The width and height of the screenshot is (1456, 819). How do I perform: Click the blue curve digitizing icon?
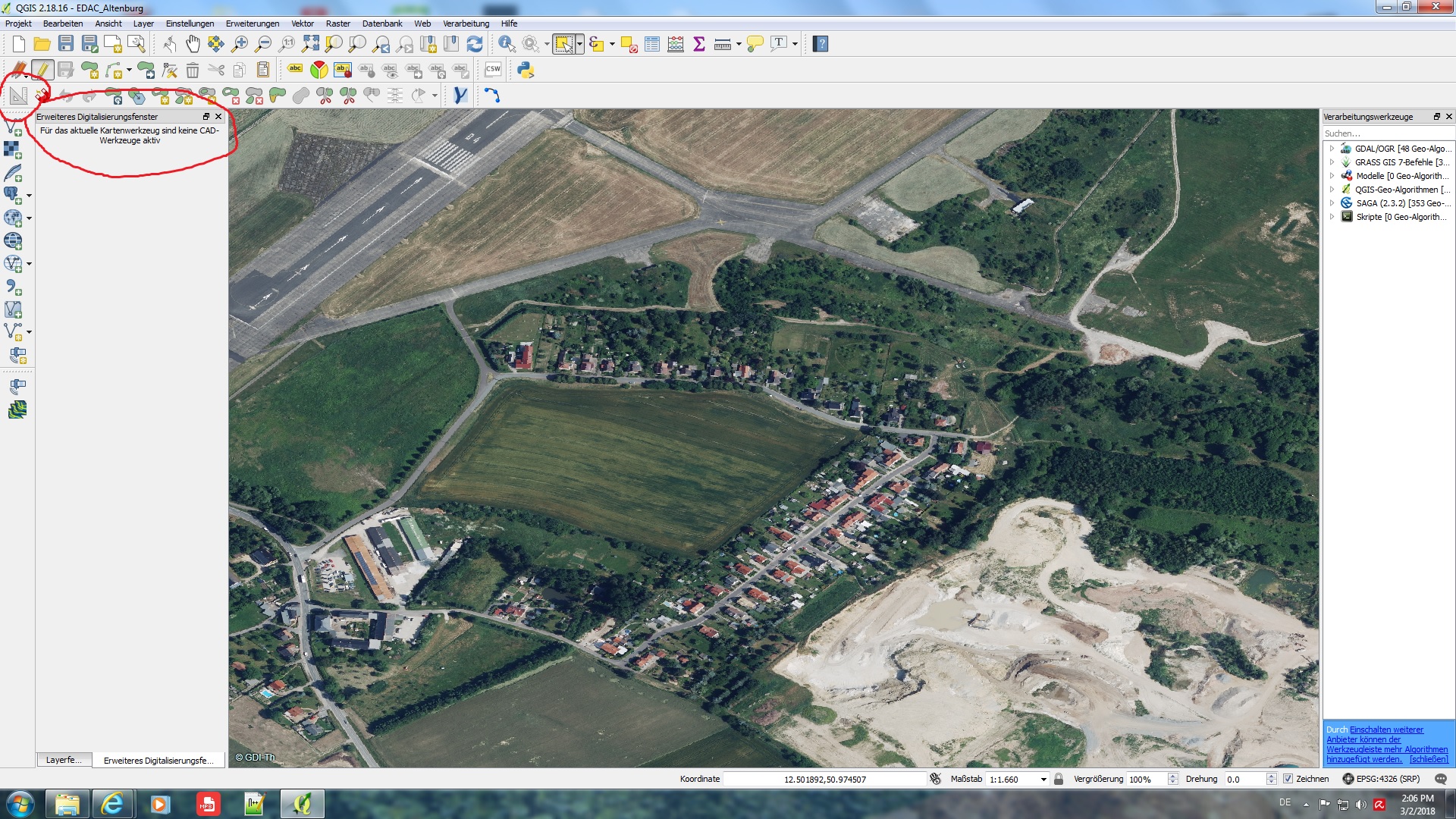point(492,96)
